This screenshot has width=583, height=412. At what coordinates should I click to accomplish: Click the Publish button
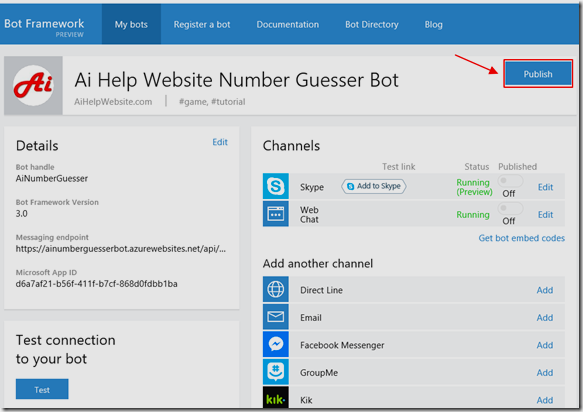[x=538, y=74]
